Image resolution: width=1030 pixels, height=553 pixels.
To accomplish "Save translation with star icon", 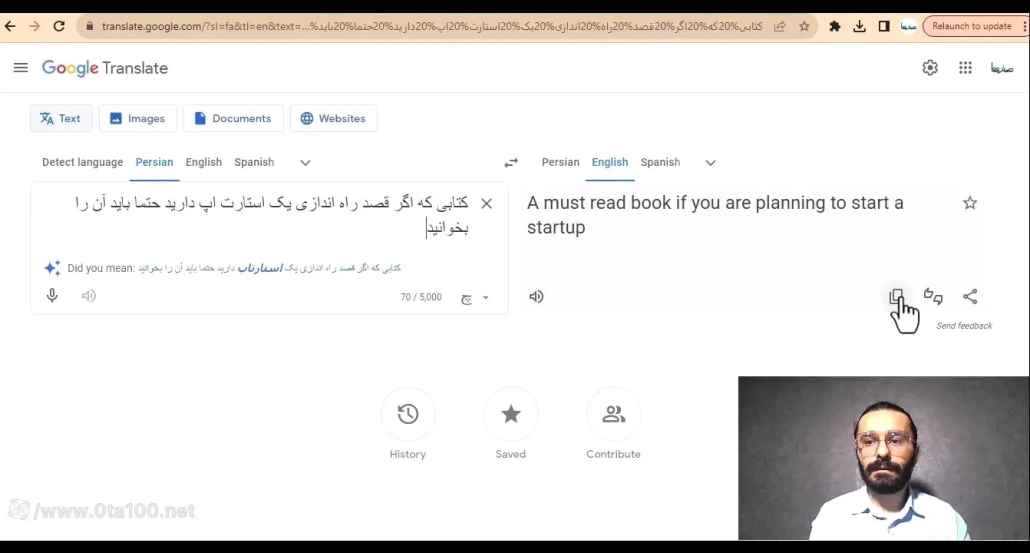I will (x=969, y=203).
